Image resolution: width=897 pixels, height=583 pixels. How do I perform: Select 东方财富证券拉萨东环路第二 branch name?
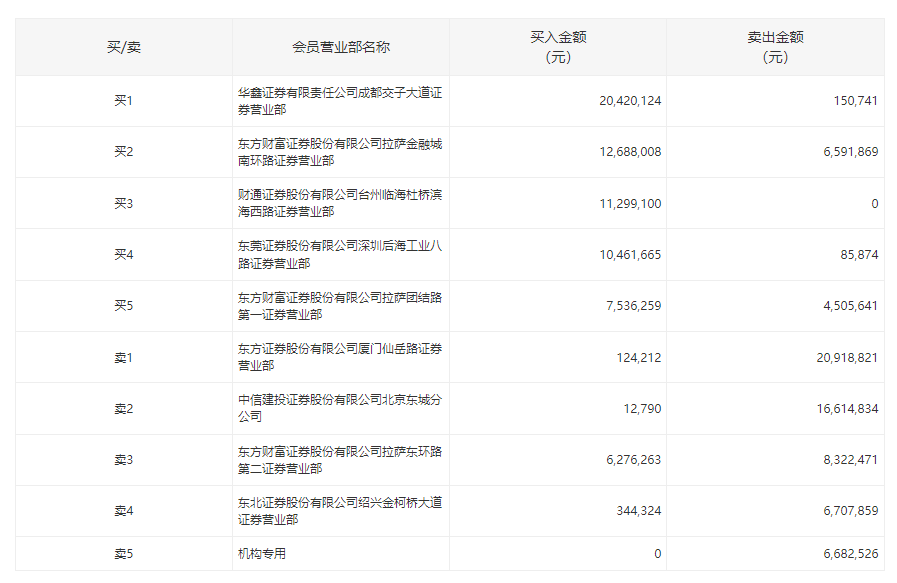click(340, 459)
